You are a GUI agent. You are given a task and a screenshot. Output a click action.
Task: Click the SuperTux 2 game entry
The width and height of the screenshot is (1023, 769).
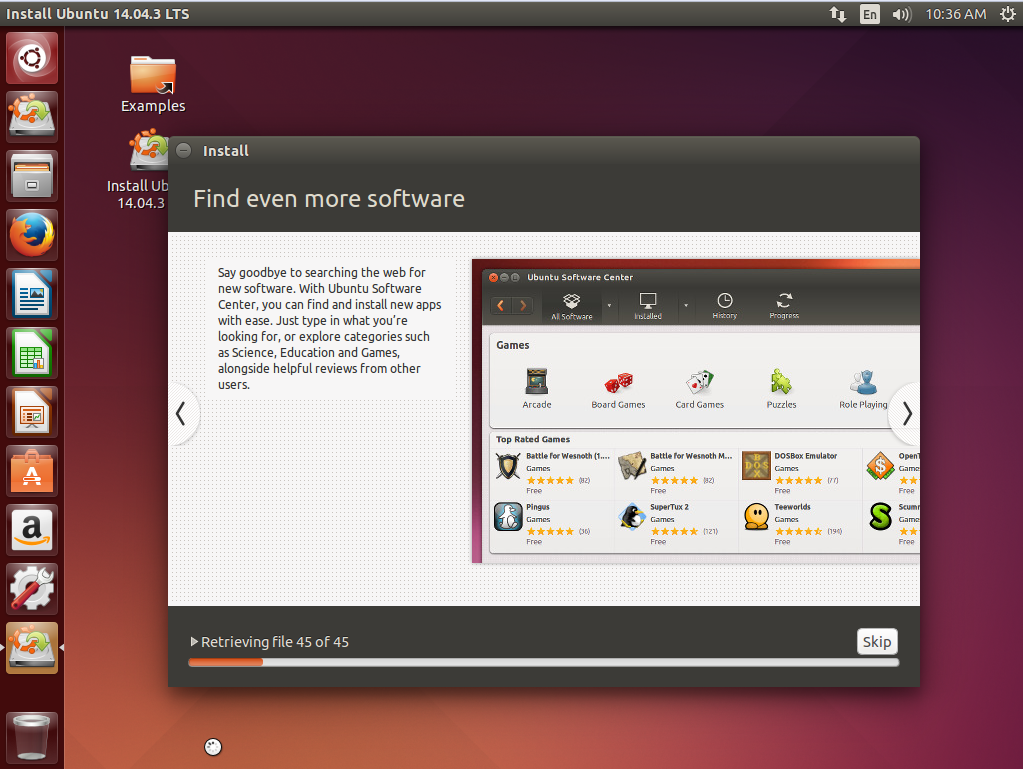pos(676,524)
